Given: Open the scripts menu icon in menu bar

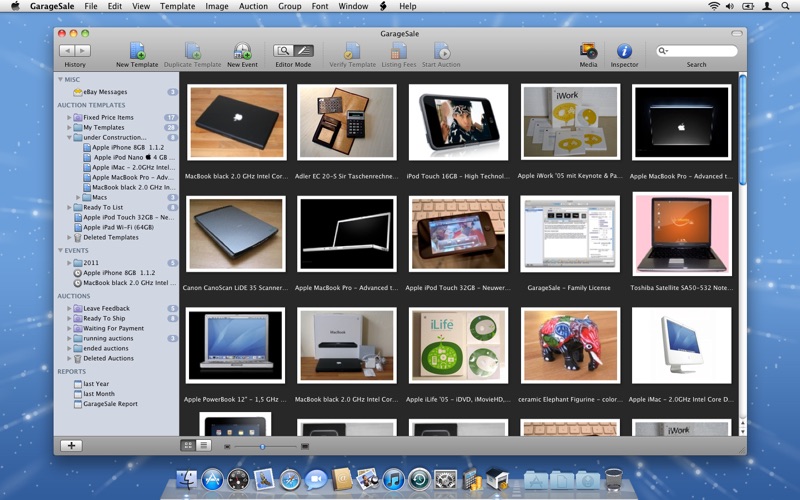Looking at the screenshot, I should (x=384, y=6).
